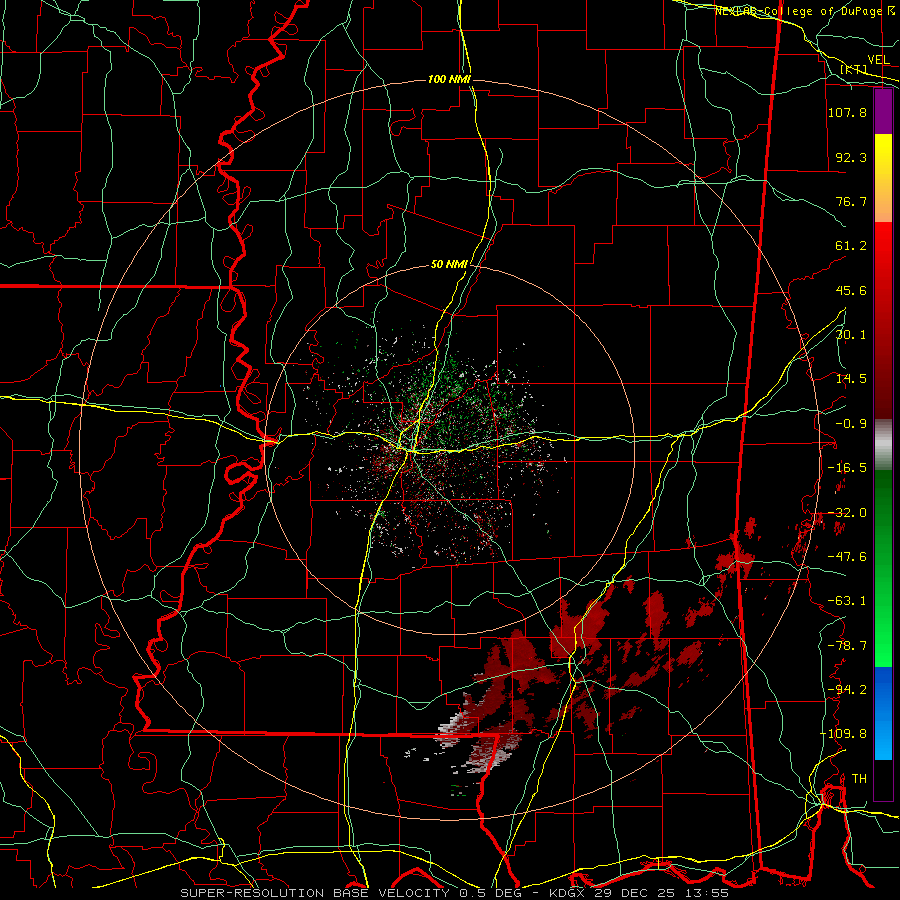
Task: Click the 50 NMI range ring label
Action: click(449, 265)
